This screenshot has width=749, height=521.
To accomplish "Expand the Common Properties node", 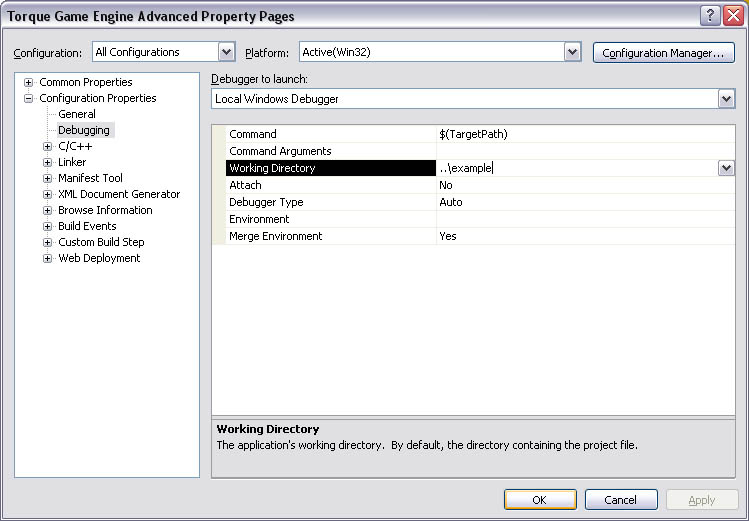I will 29,82.
